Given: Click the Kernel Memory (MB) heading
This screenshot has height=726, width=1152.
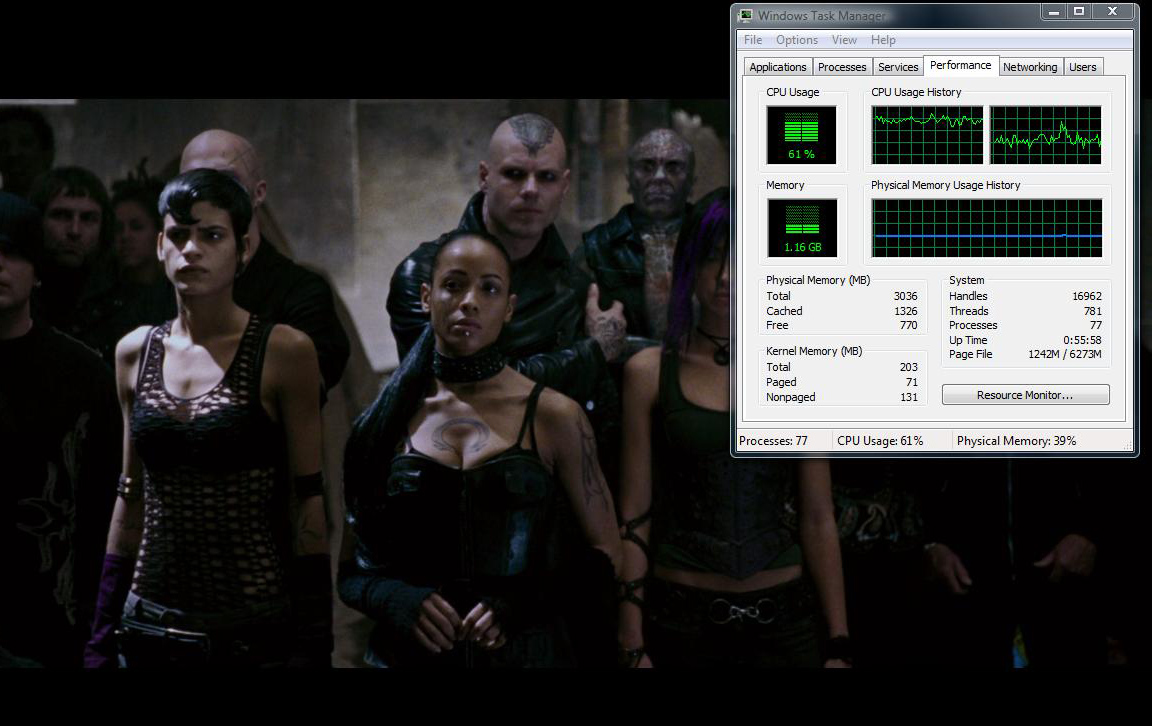Looking at the screenshot, I should [x=814, y=351].
